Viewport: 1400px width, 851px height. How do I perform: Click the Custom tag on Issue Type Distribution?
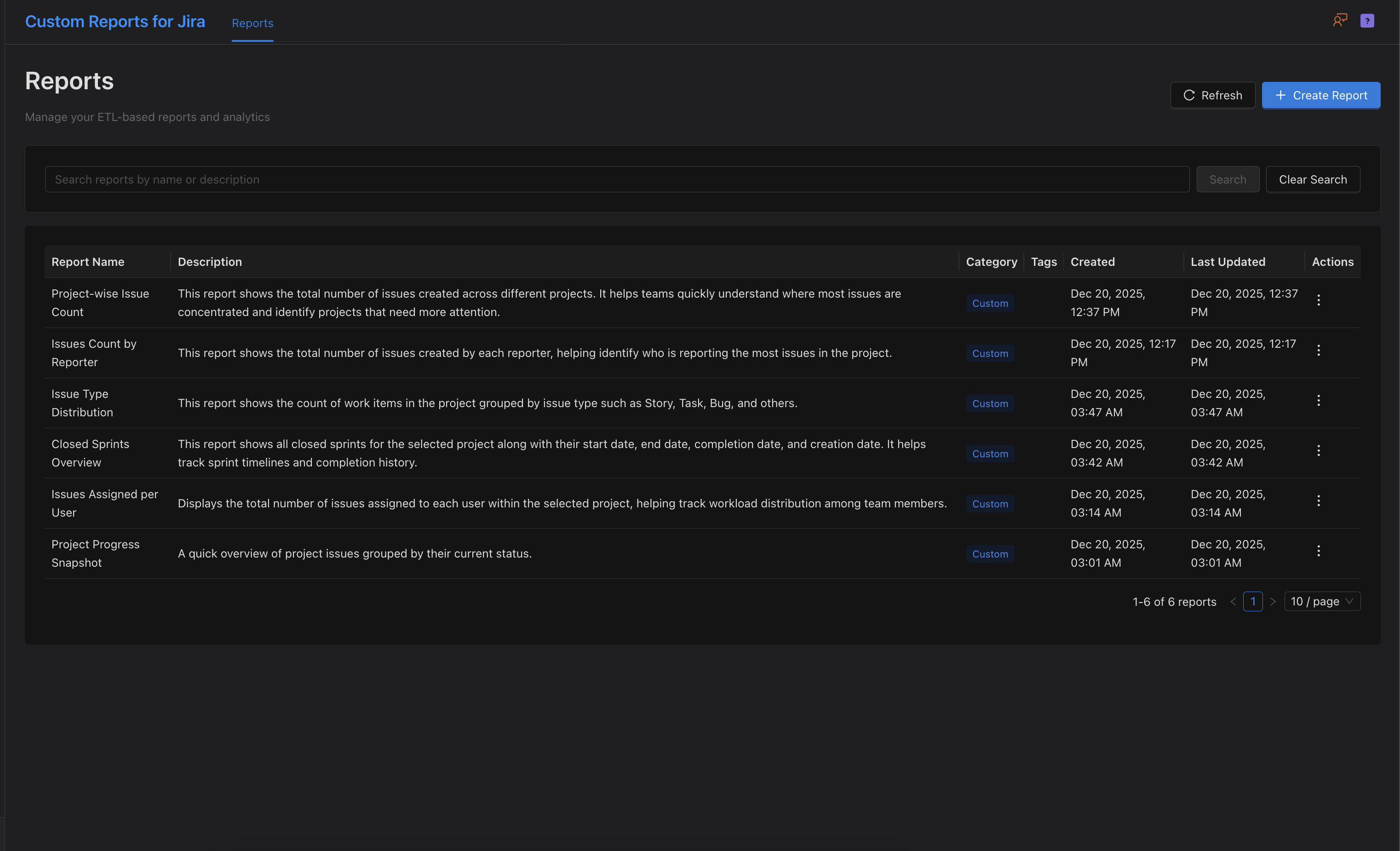coord(990,404)
